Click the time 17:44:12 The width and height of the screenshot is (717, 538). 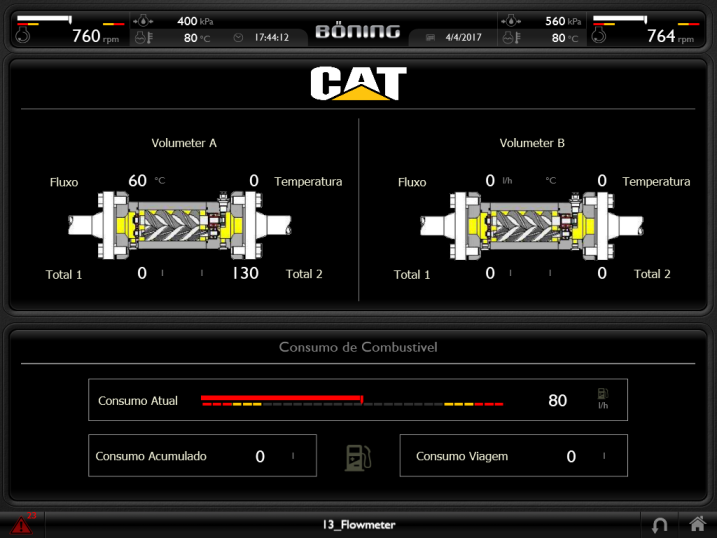272,37
